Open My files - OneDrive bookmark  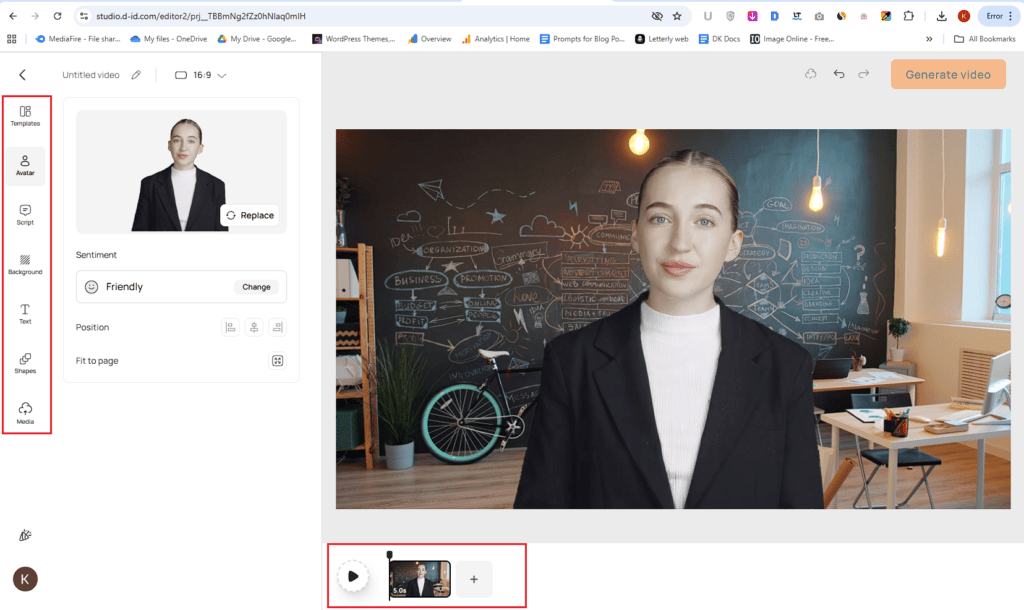pyautogui.click(x=168, y=39)
